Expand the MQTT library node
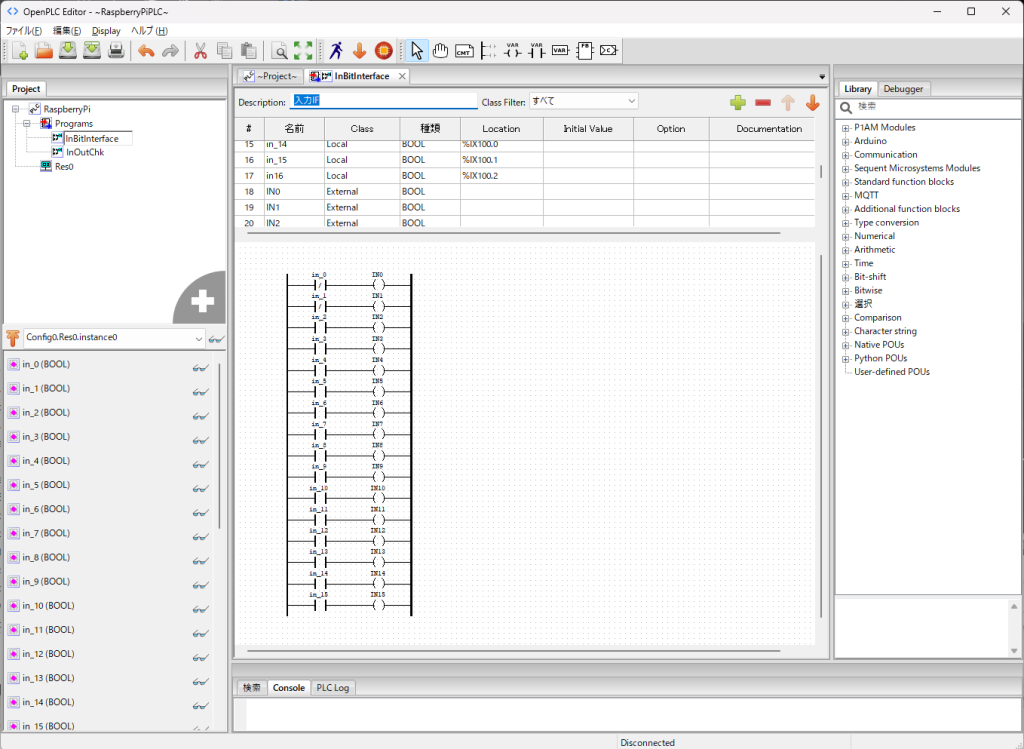The width and height of the screenshot is (1024, 749). (x=846, y=196)
